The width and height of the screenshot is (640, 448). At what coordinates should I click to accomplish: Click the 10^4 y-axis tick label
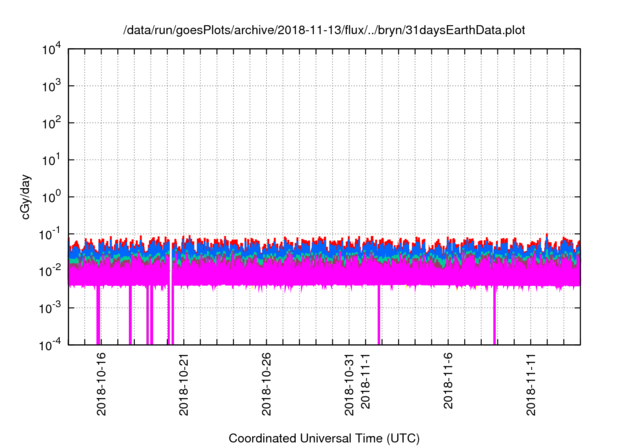tap(50, 49)
